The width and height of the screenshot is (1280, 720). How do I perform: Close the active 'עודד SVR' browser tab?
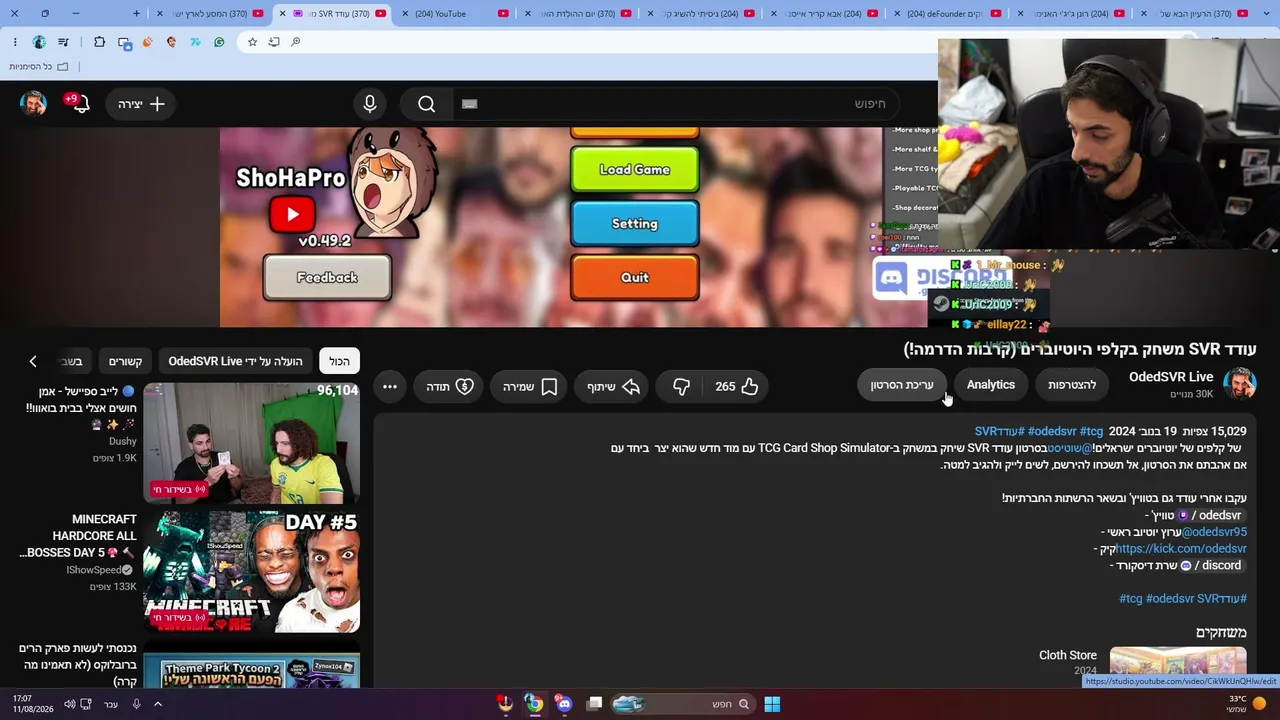tap(282, 14)
